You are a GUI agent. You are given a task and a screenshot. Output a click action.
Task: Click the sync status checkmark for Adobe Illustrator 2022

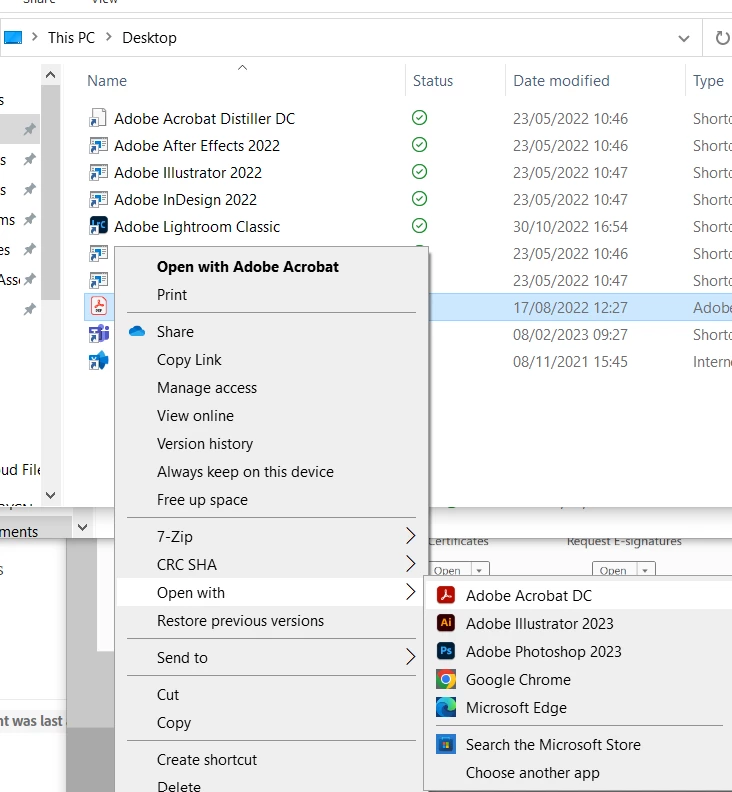419,172
